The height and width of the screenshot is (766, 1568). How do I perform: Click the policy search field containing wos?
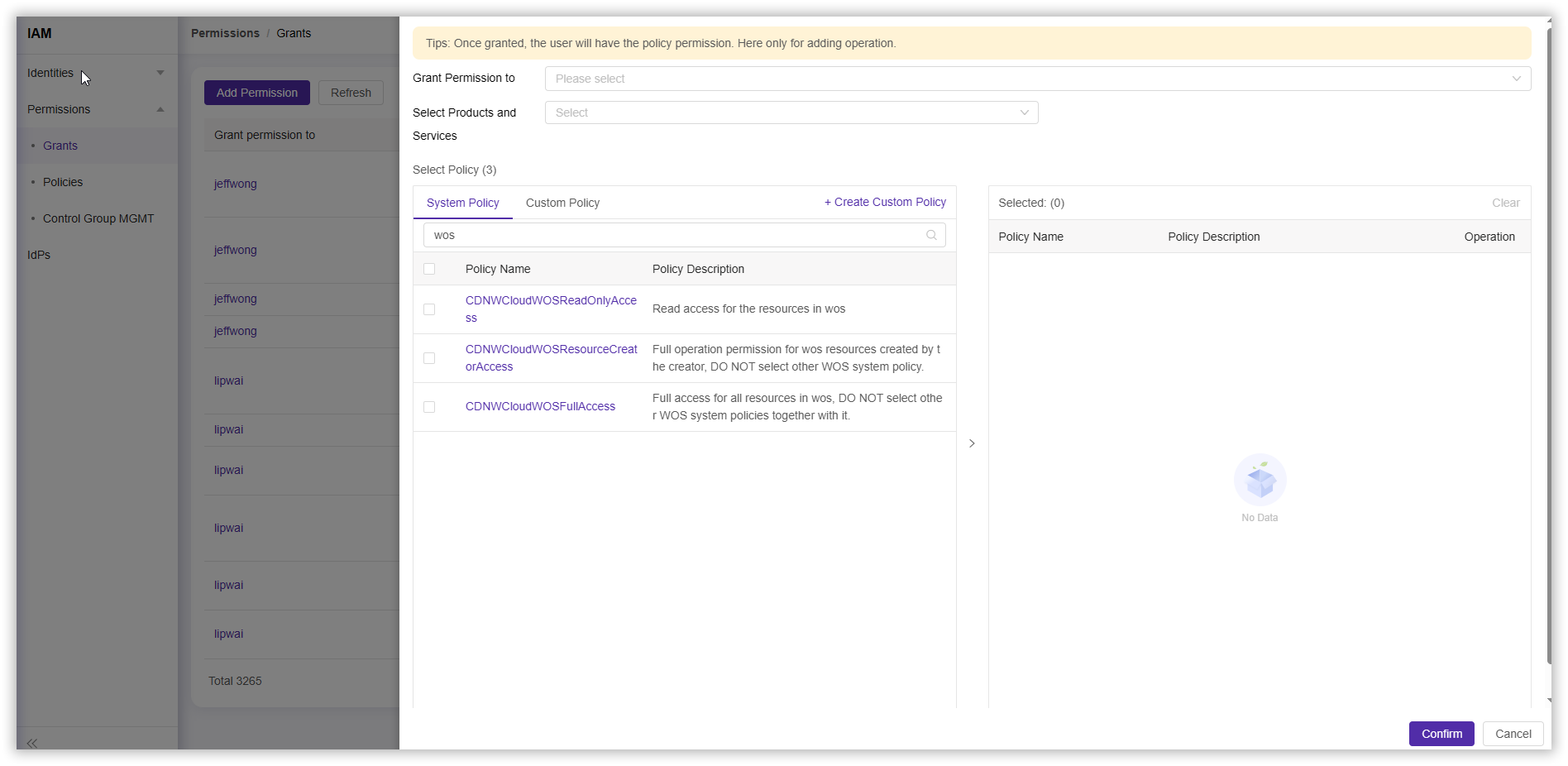(674, 235)
